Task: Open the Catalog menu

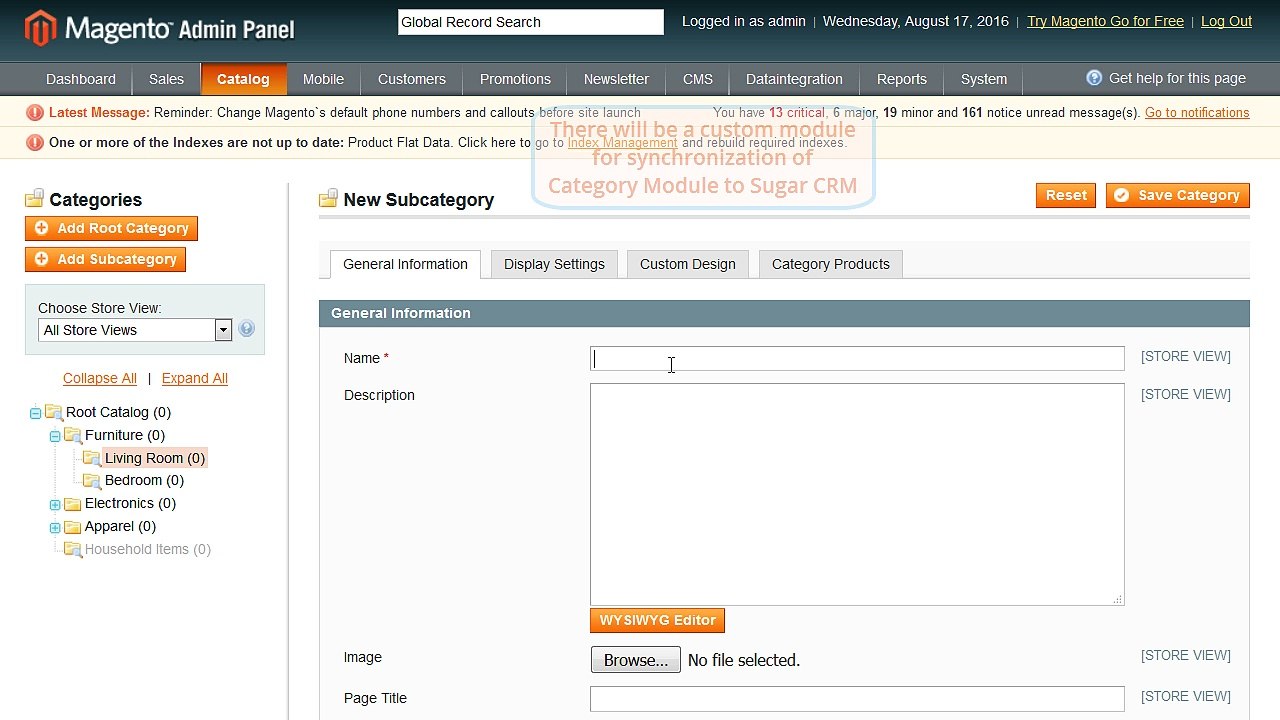Action: click(243, 79)
